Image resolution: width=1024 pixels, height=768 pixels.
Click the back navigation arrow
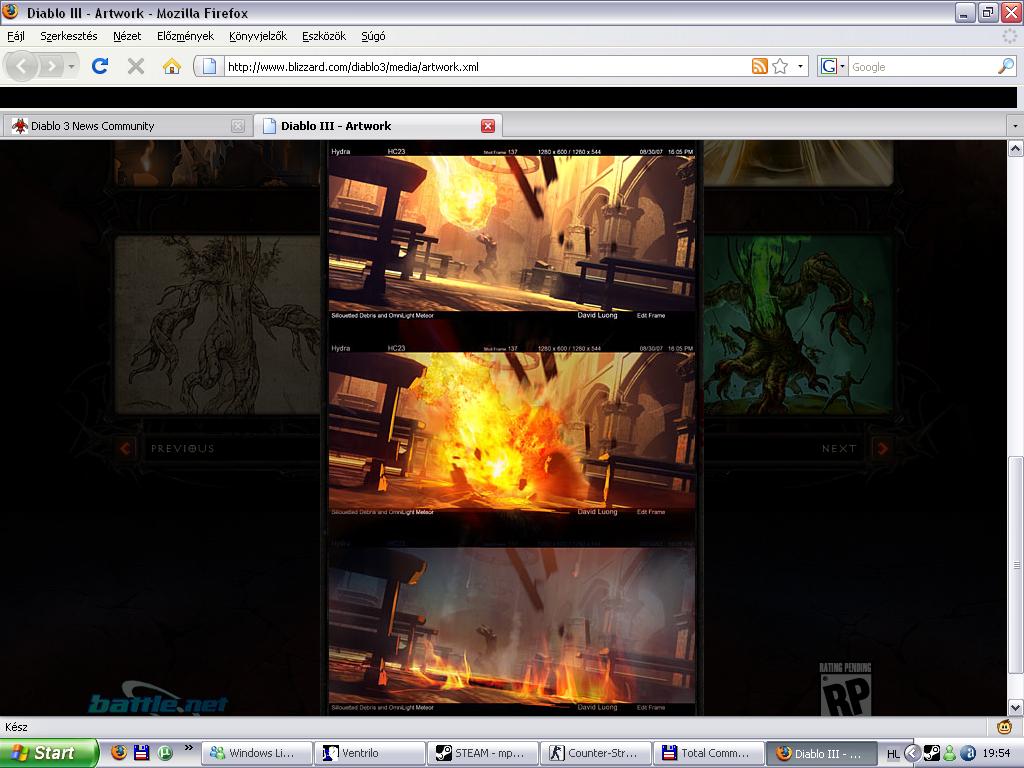pyautogui.click(x=22, y=66)
